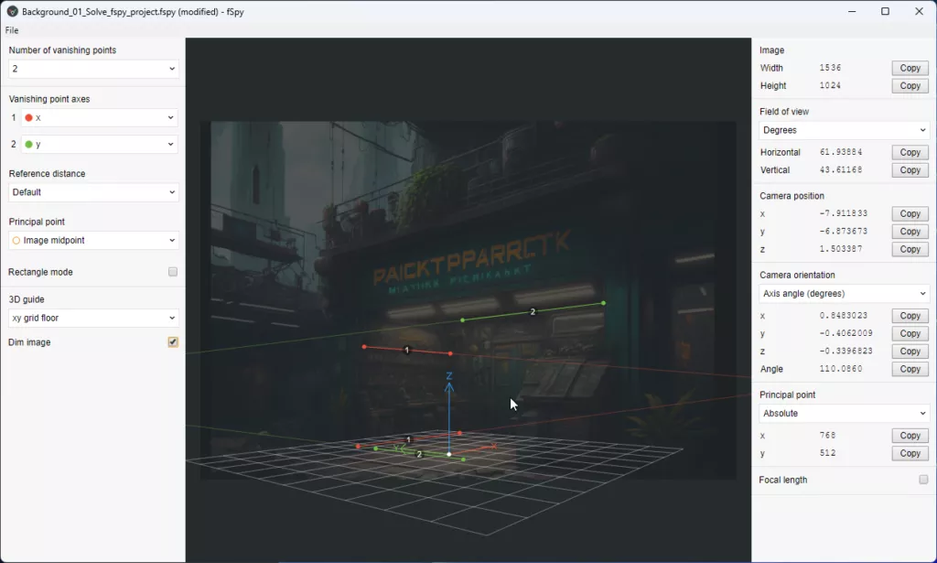Enable the Rectangle mode checkbox

click(173, 272)
